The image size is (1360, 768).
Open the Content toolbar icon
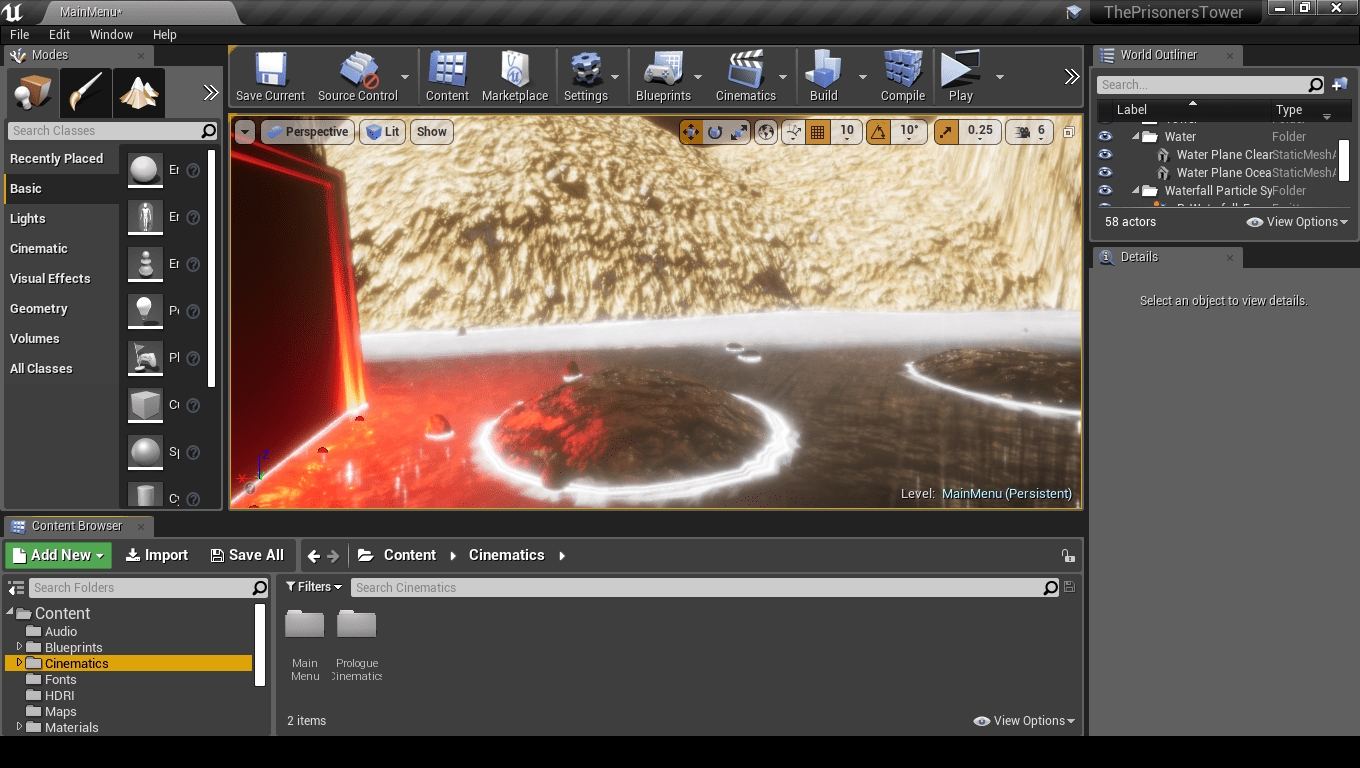click(447, 77)
